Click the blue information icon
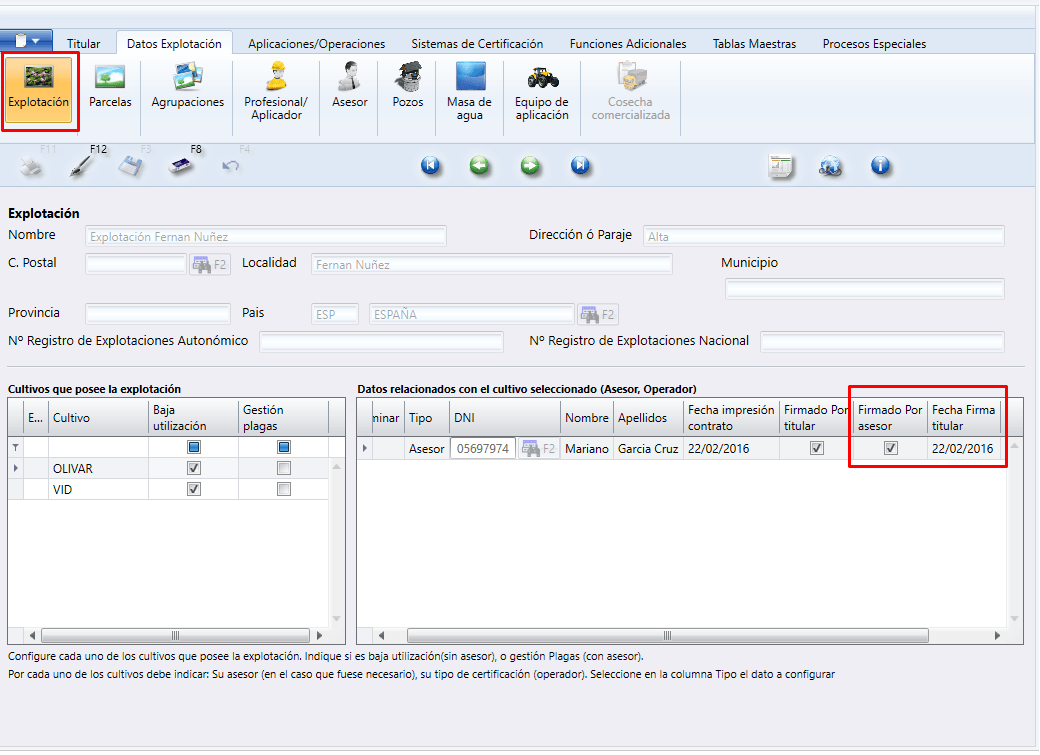 [880, 166]
